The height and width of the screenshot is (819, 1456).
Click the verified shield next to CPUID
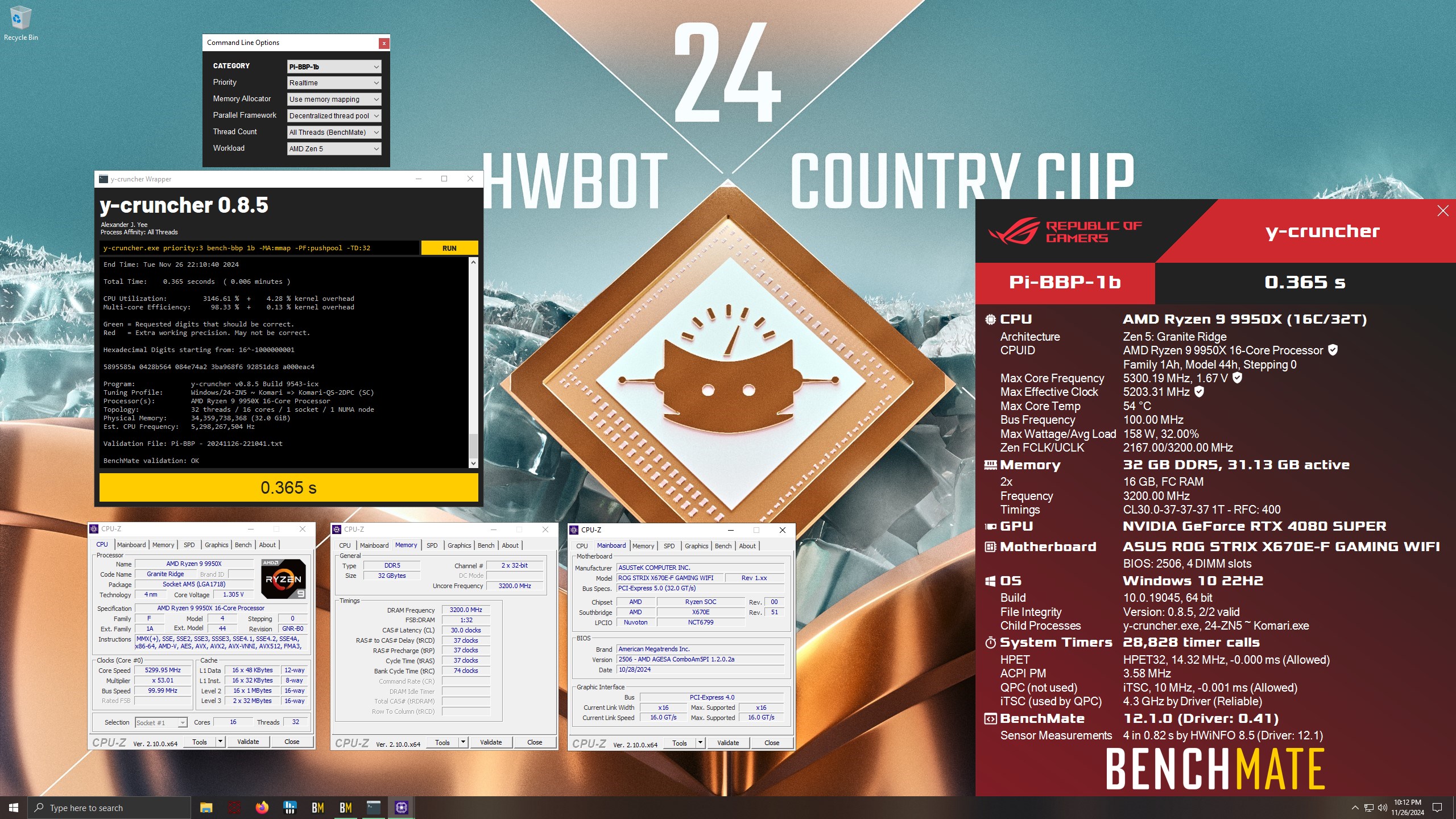(x=1333, y=350)
